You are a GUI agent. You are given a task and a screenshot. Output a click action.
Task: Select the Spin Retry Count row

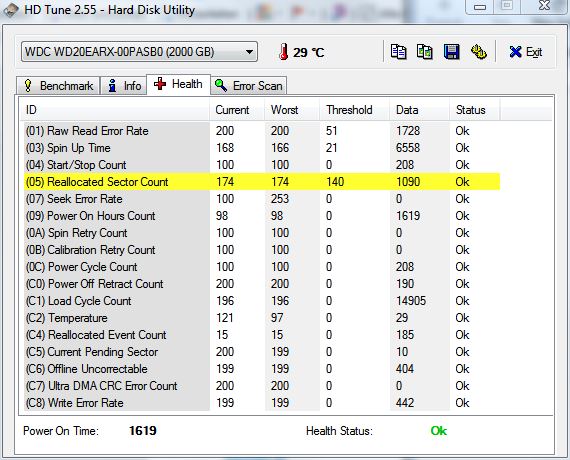point(262,233)
